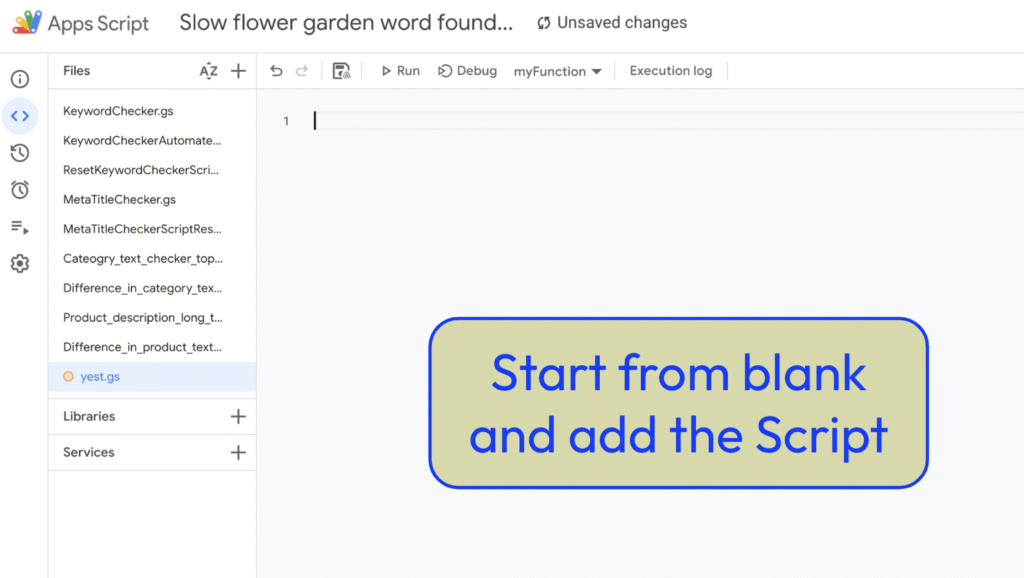Open the Execution log
The height and width of the screenshot is (578, 1024).
(x=670, y=71)
